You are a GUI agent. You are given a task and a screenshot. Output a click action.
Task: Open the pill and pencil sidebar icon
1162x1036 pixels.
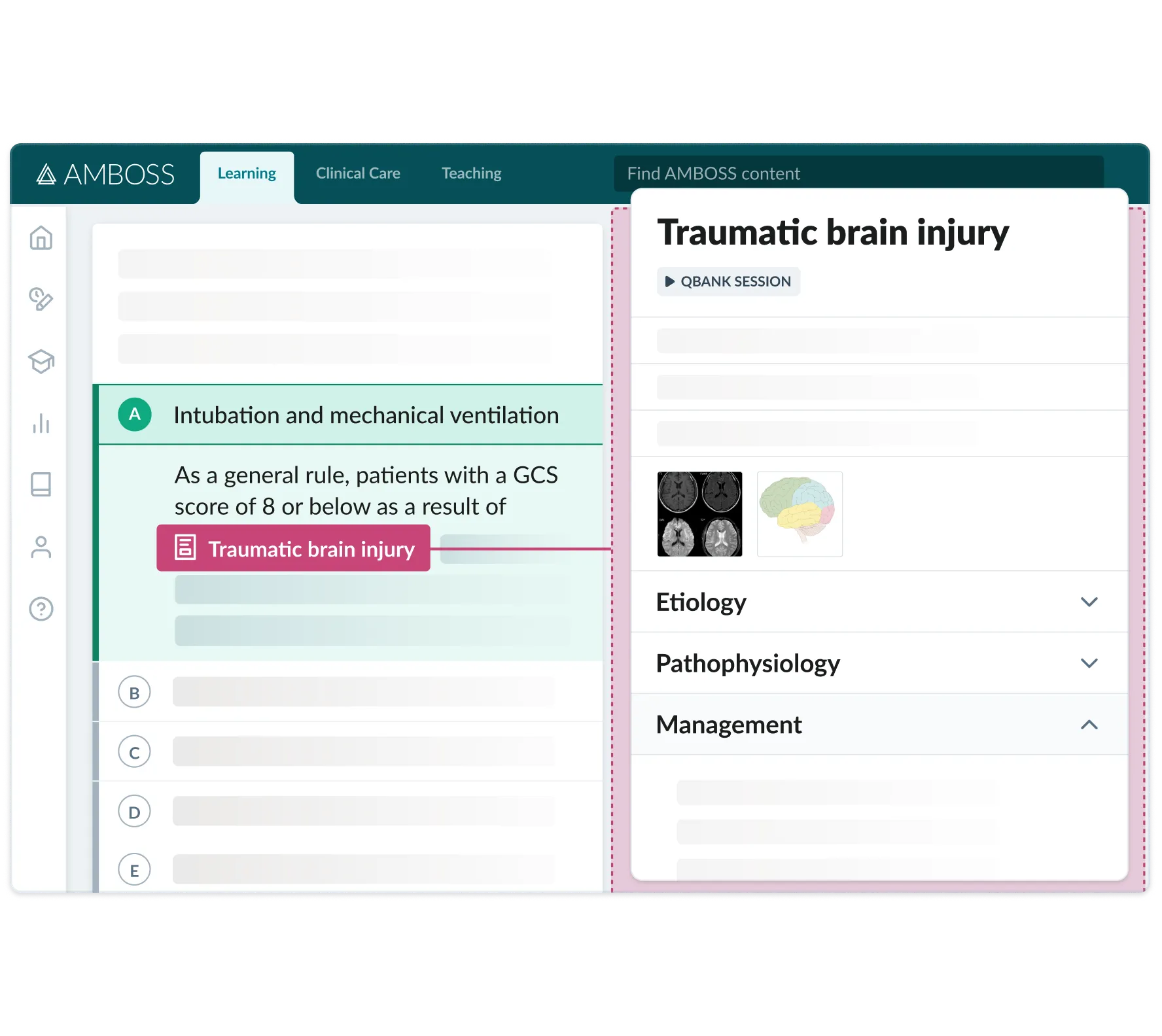(x=41, y=299)
